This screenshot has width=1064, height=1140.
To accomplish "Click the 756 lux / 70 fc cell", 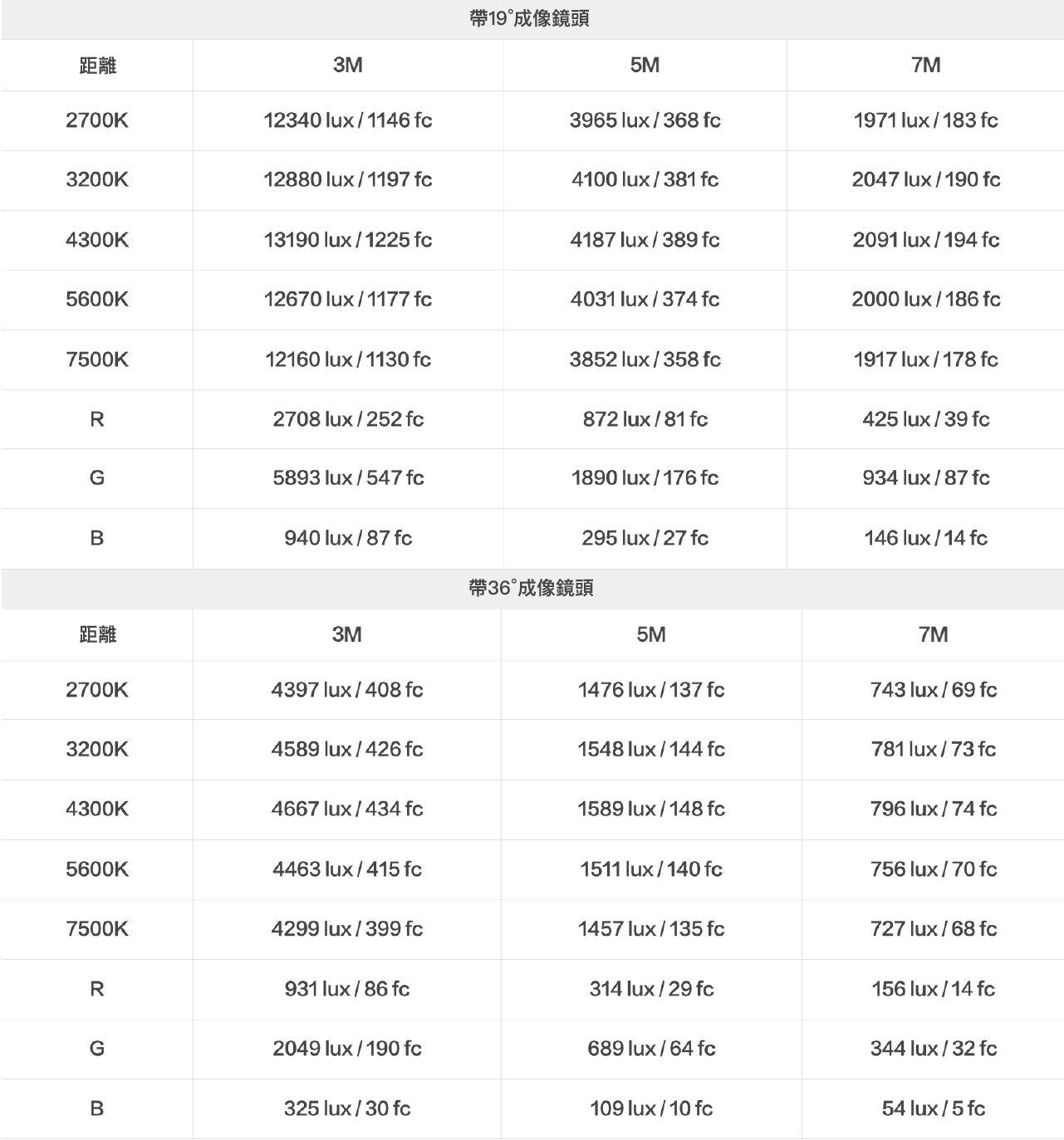I will pyautogui.click(x=934, y=869).
